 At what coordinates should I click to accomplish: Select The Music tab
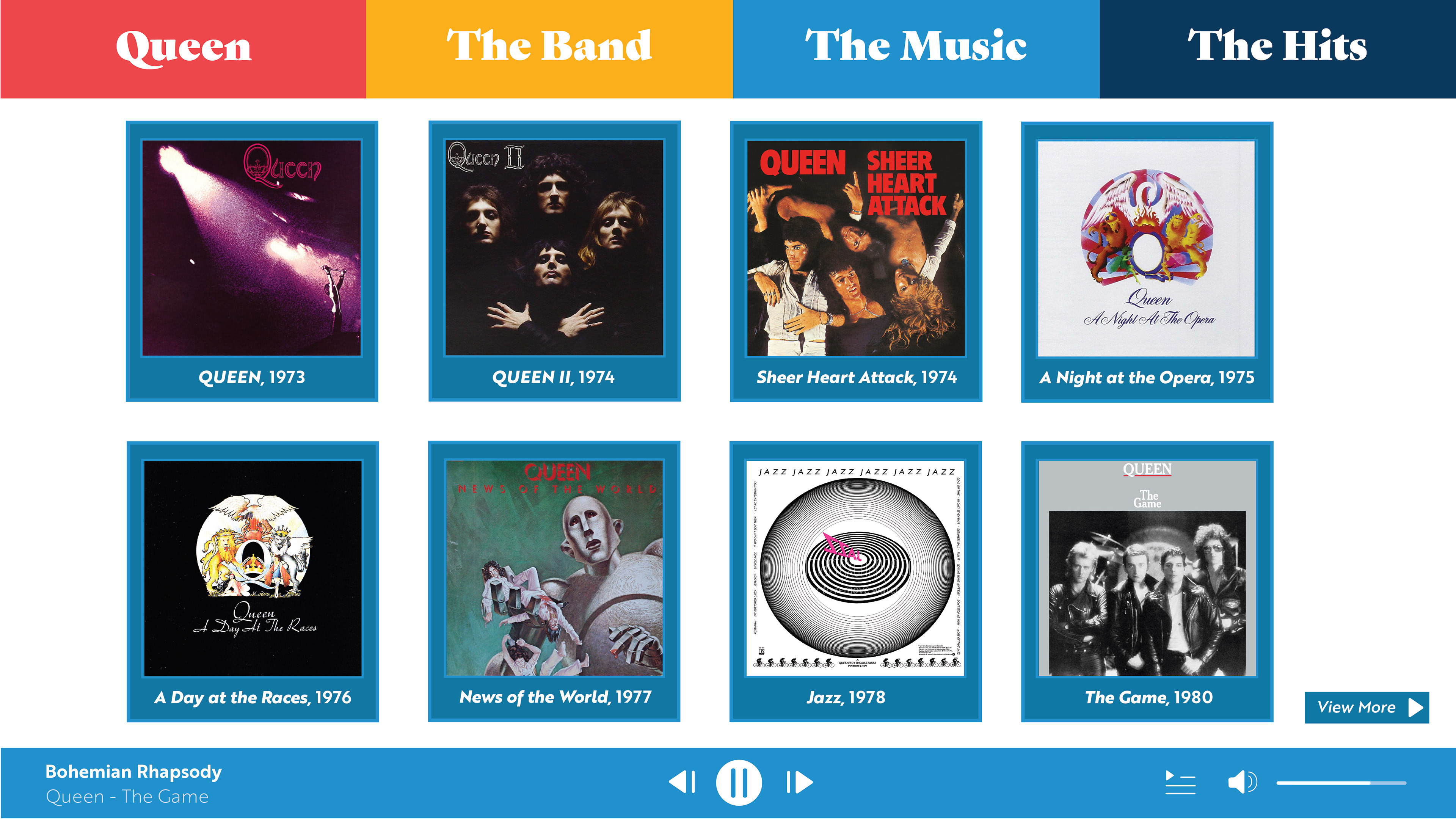[x=916, y=49]
